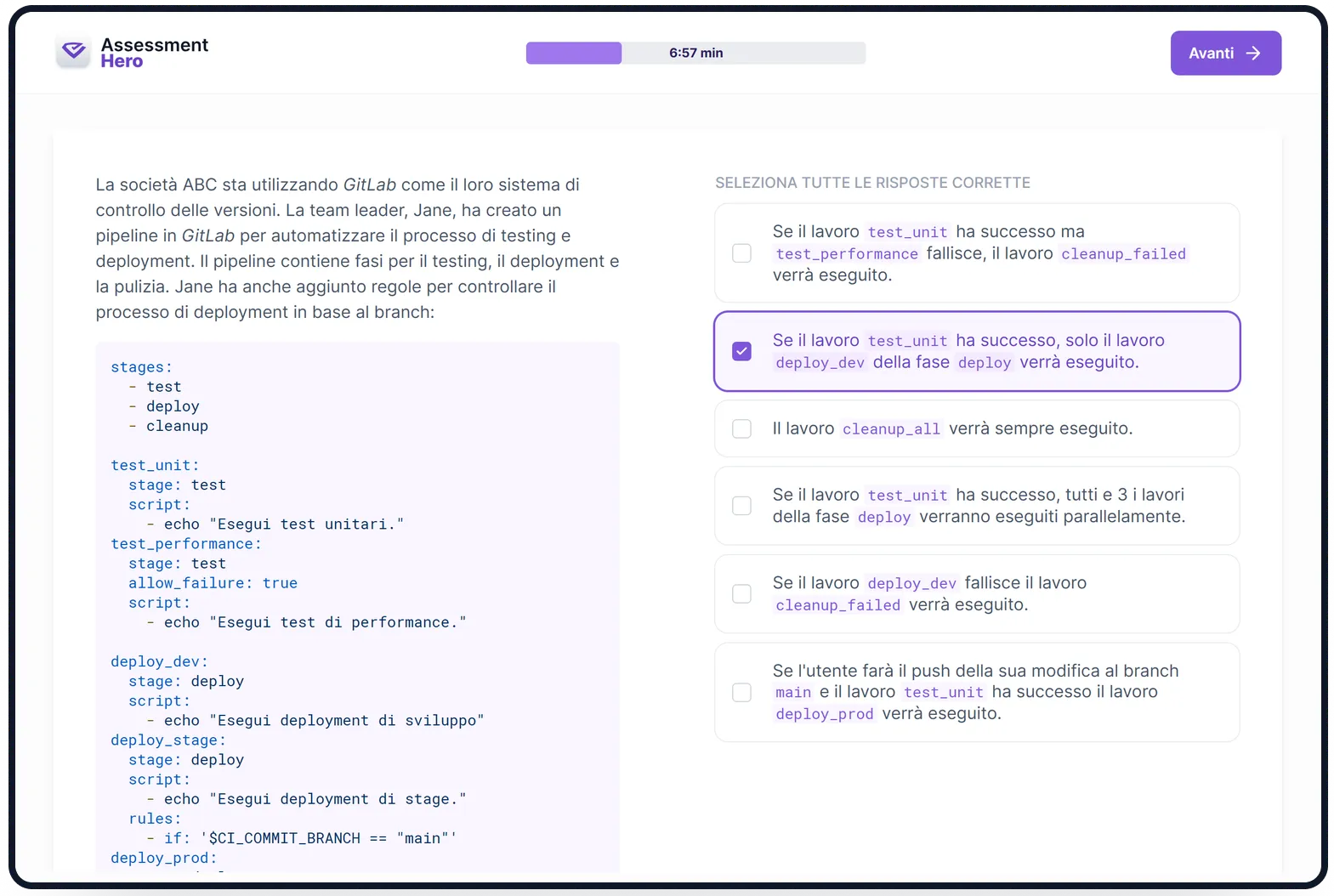Click the 'test_unit:' job name in the code

tap(155, 465)
